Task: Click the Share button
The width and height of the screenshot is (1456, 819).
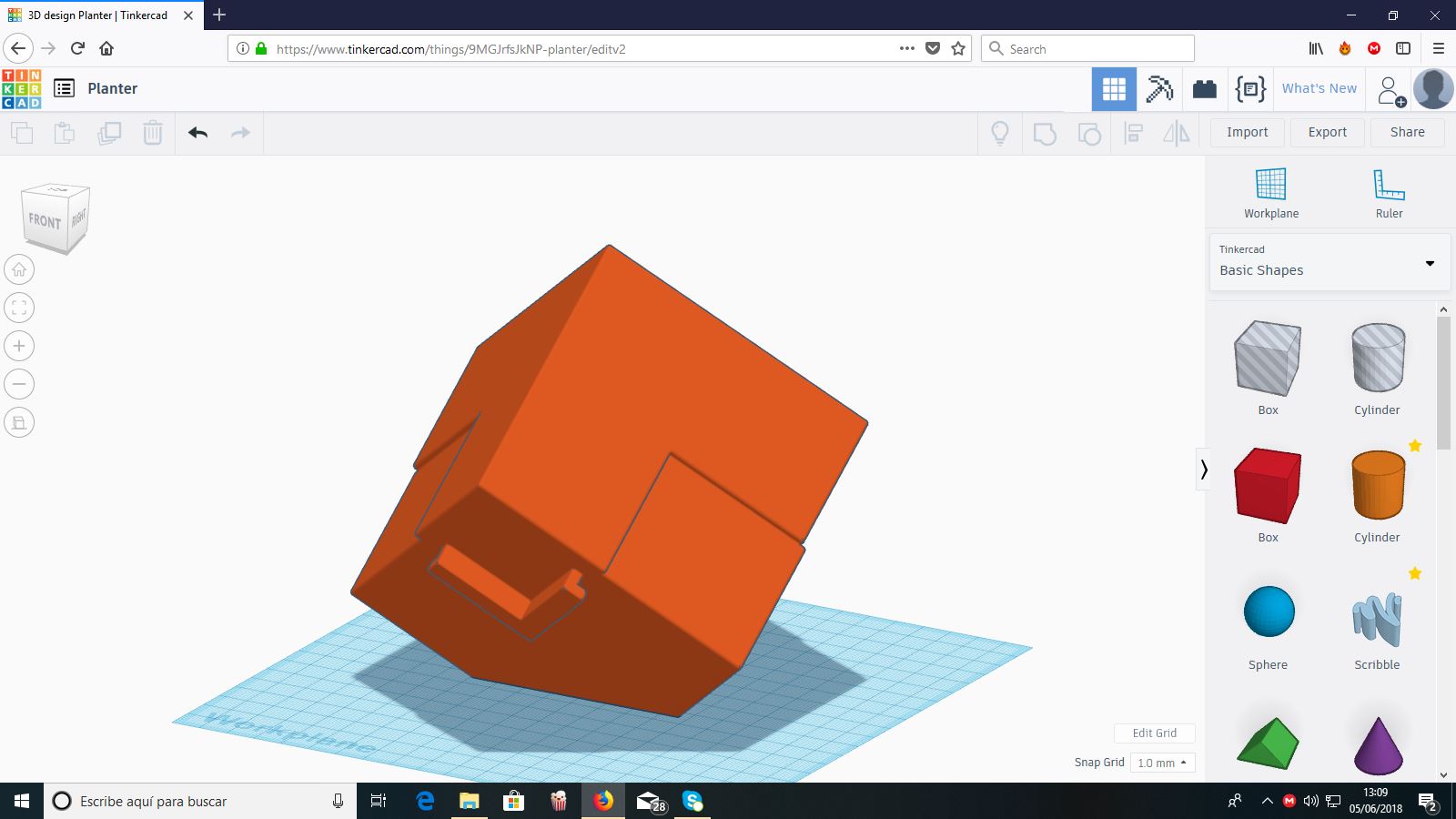Action: pyautogui.click(x=1407, y=133)
